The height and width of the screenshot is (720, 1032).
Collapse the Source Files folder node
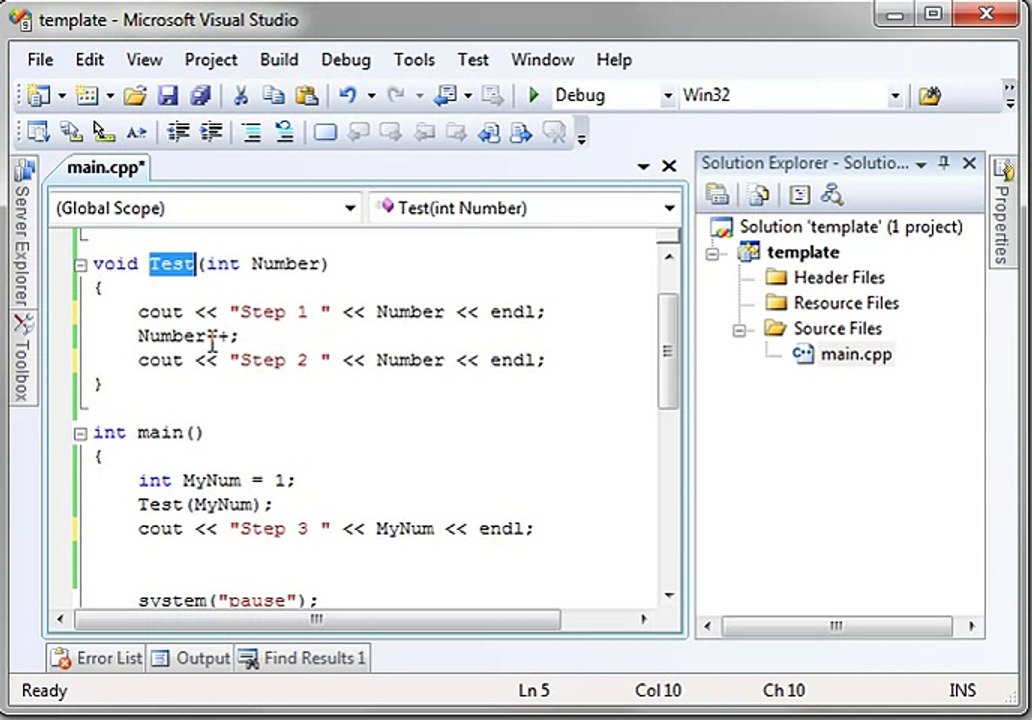coord(740,330)
